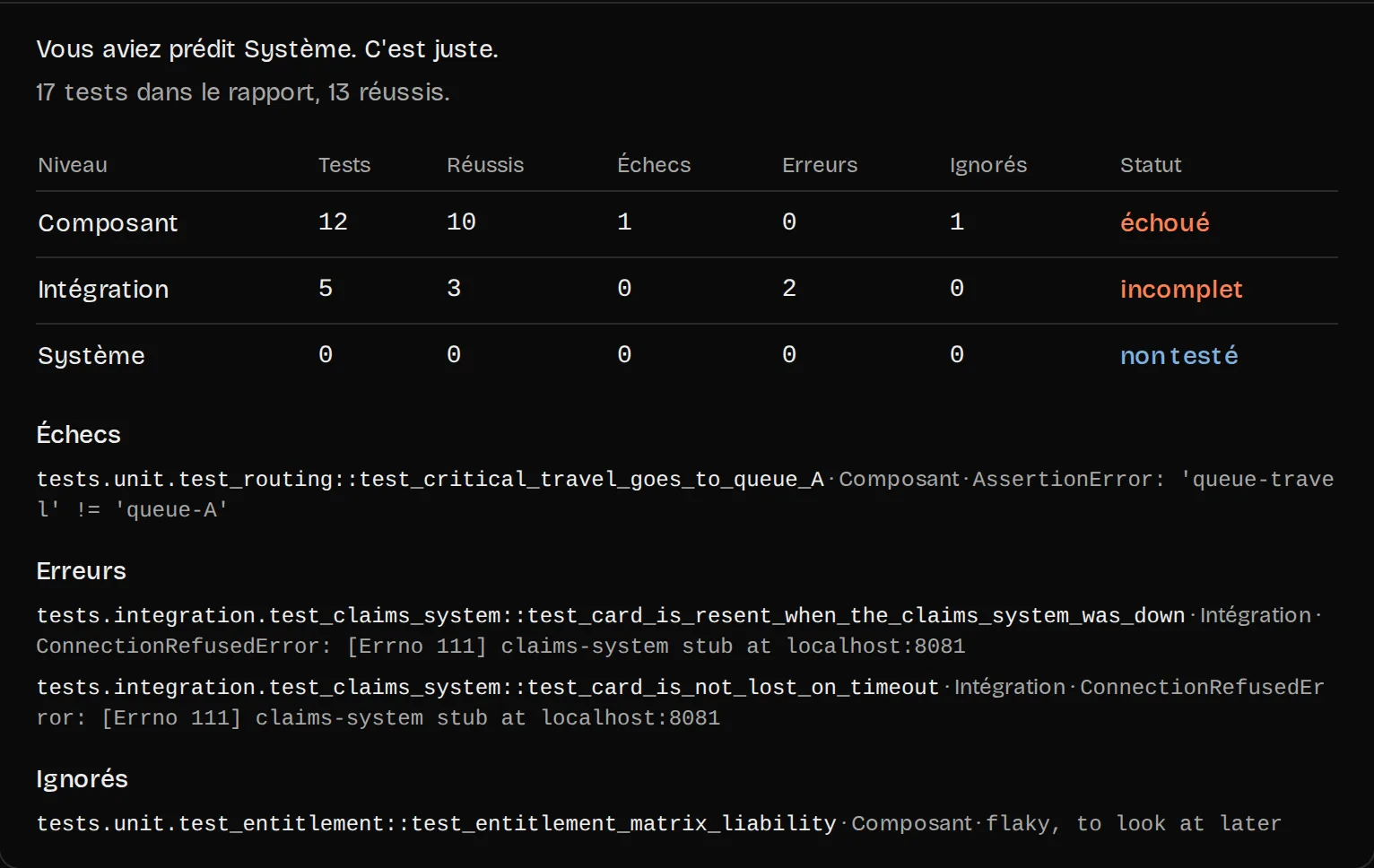Select the failed test name "test_critical_travel_goes_to_queue_A"
The image size is (1374, 868).
pos(592,480)
